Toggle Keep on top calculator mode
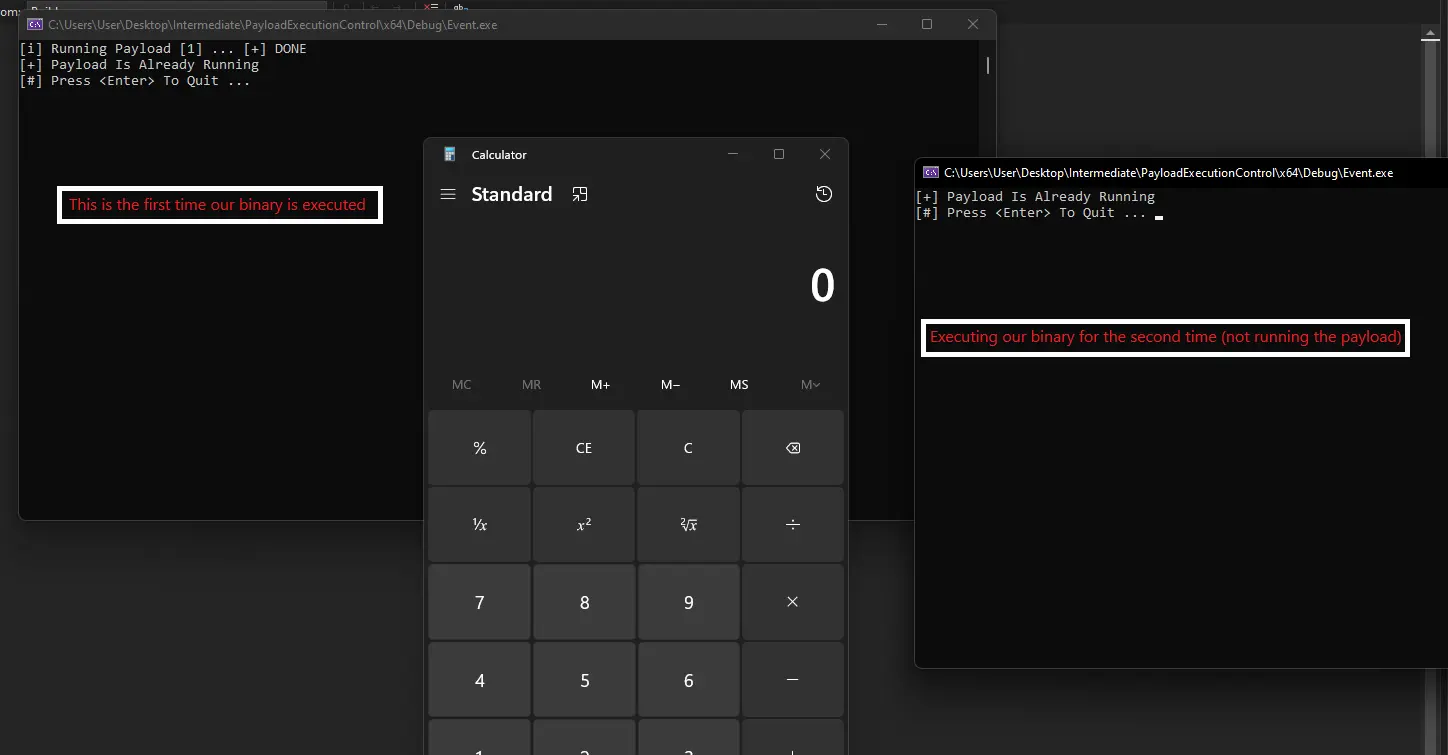Image resolution: width=1448 pixels, height=755 pixels. point(580,194)
